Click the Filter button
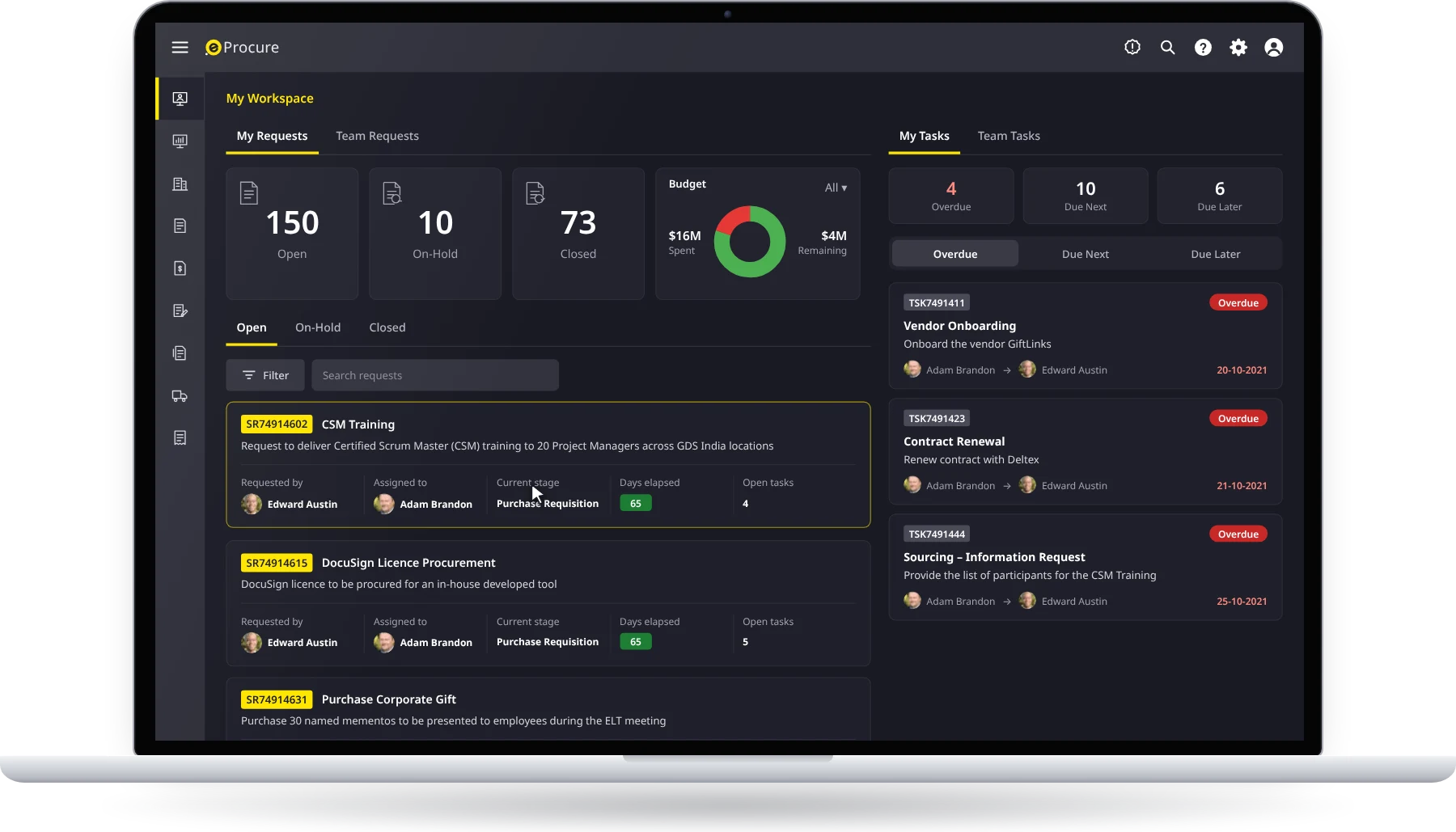The width and height of the screenshot is (1456, 832). coord(265,375)
